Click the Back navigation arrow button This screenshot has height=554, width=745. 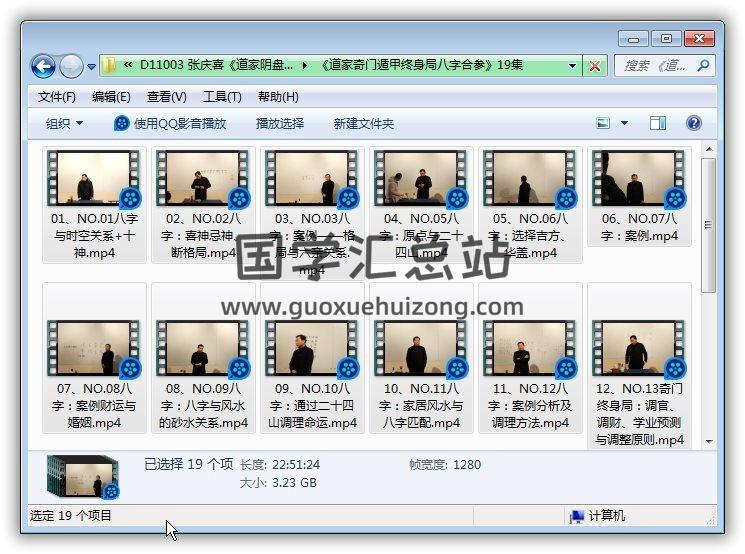(x=43, y=66)
